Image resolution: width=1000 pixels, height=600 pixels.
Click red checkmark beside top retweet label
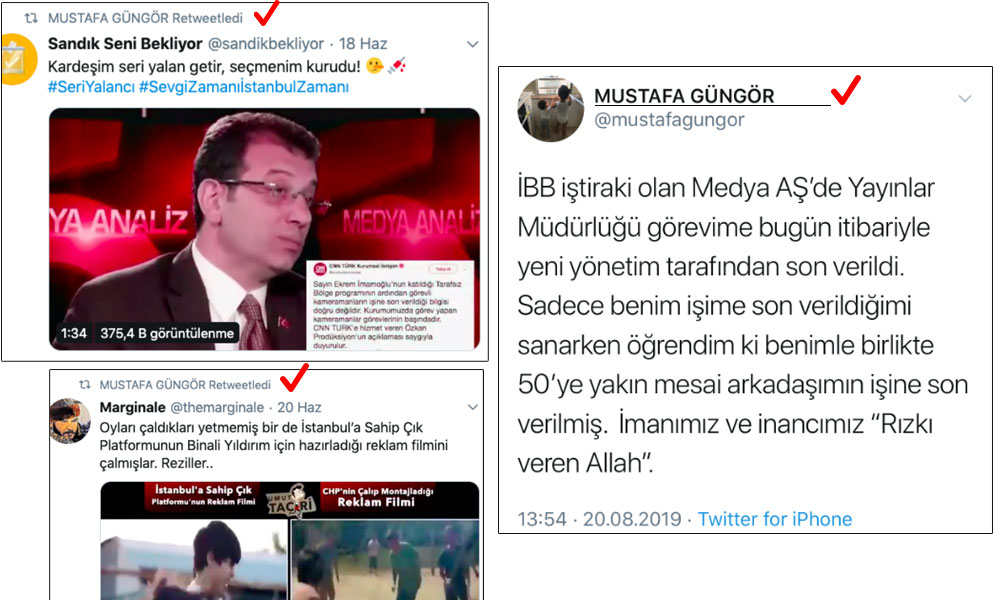coord(267,12)
